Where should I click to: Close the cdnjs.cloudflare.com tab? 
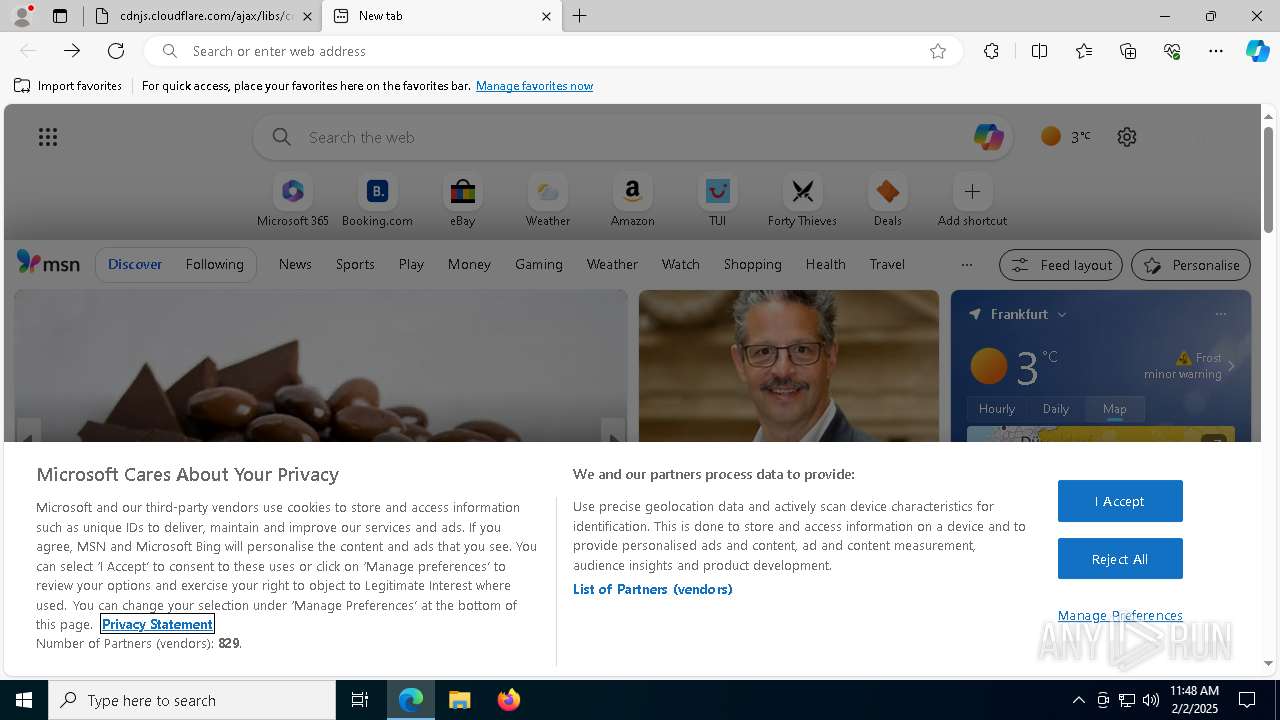point(307,16)
